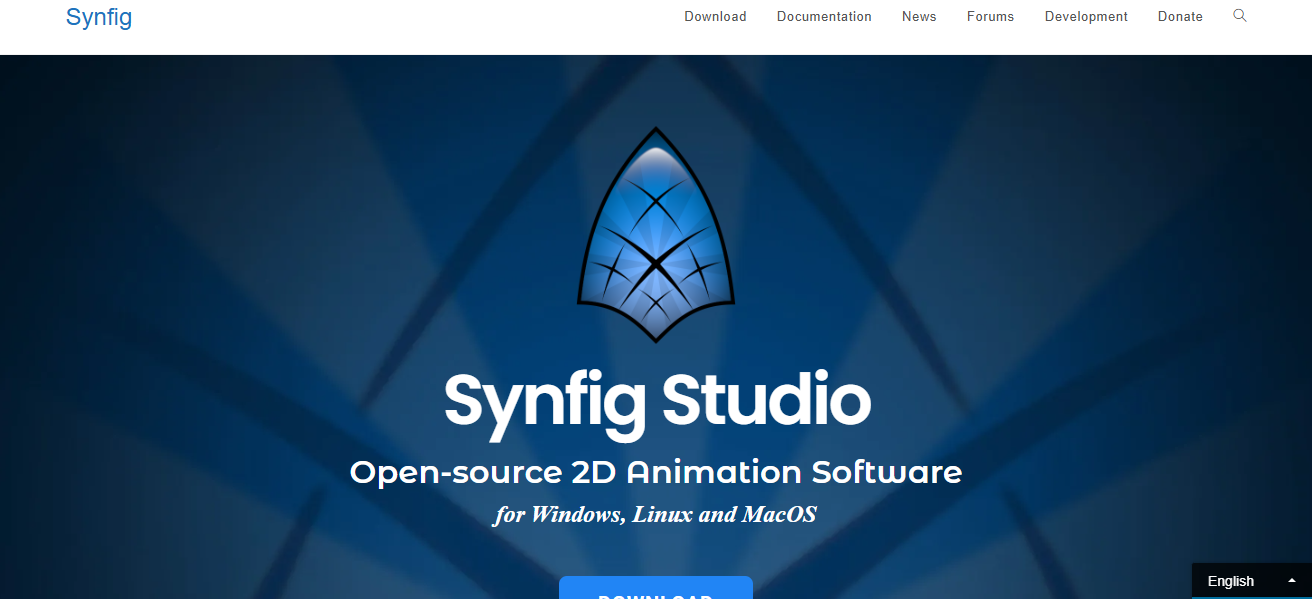Open the Donate page
The width and height of the screenshot is (1312, 599).
(x=1180, y=16)
